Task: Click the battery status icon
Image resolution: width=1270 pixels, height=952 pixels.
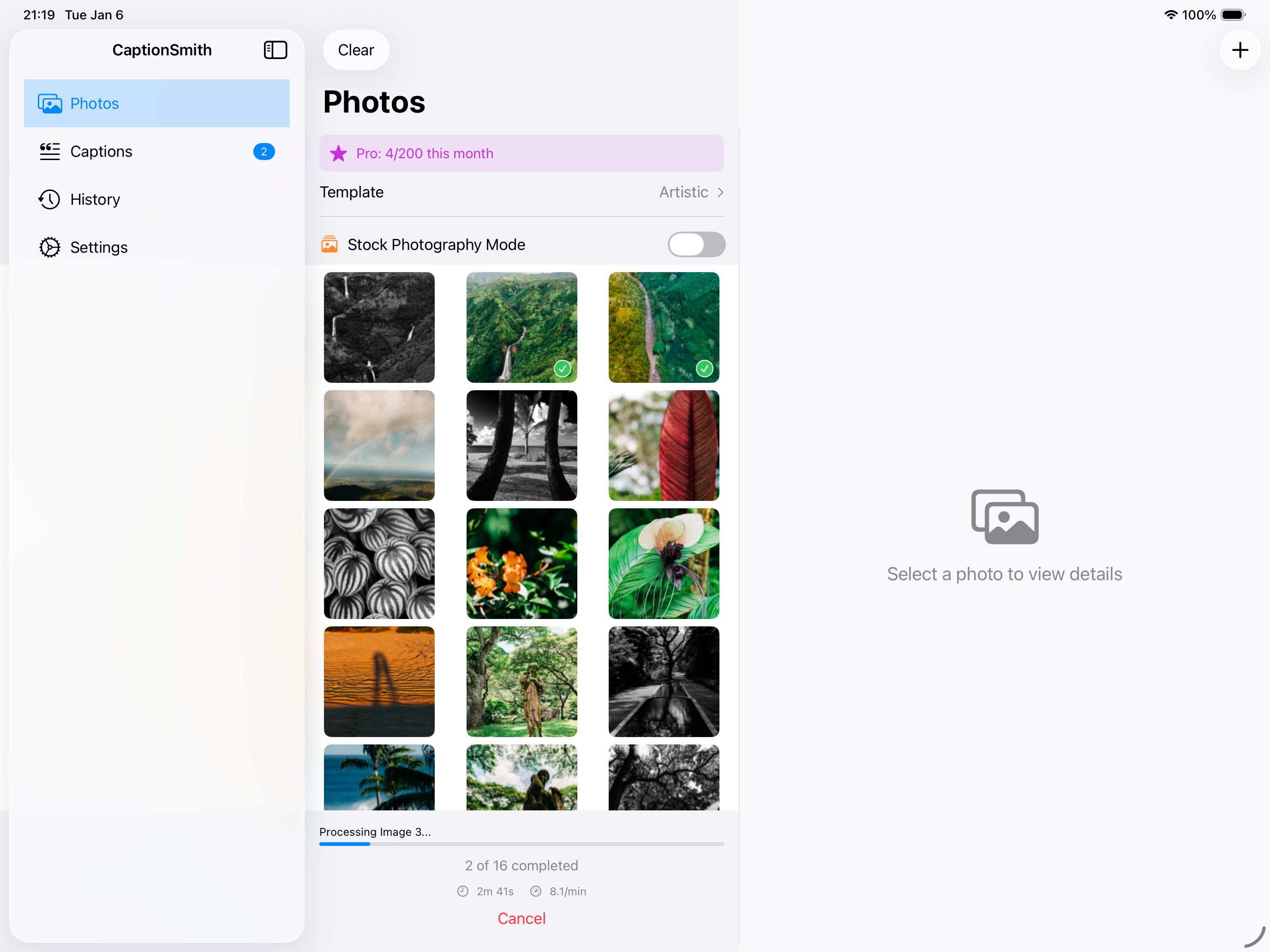Action: pos(1233,15)
